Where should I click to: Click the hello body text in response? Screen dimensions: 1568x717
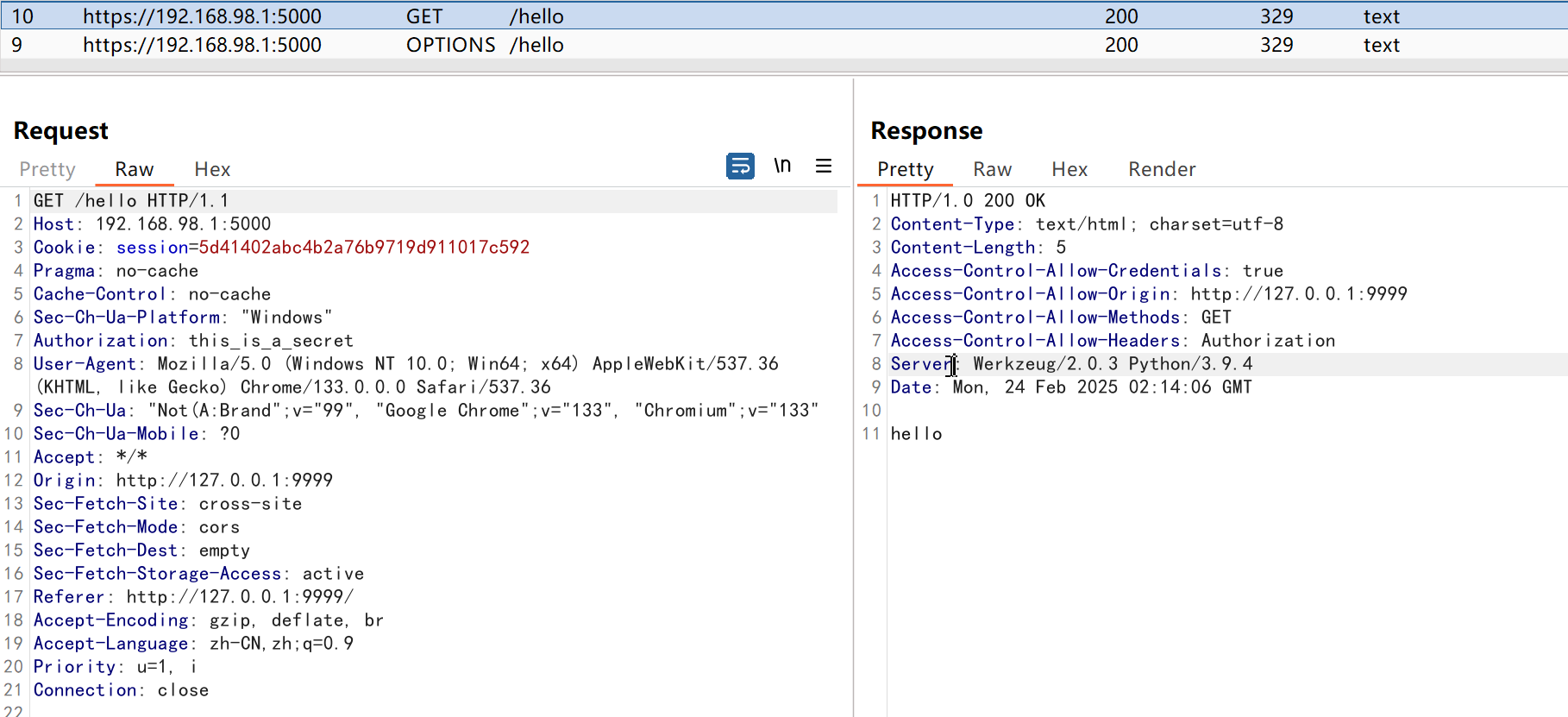916,434
